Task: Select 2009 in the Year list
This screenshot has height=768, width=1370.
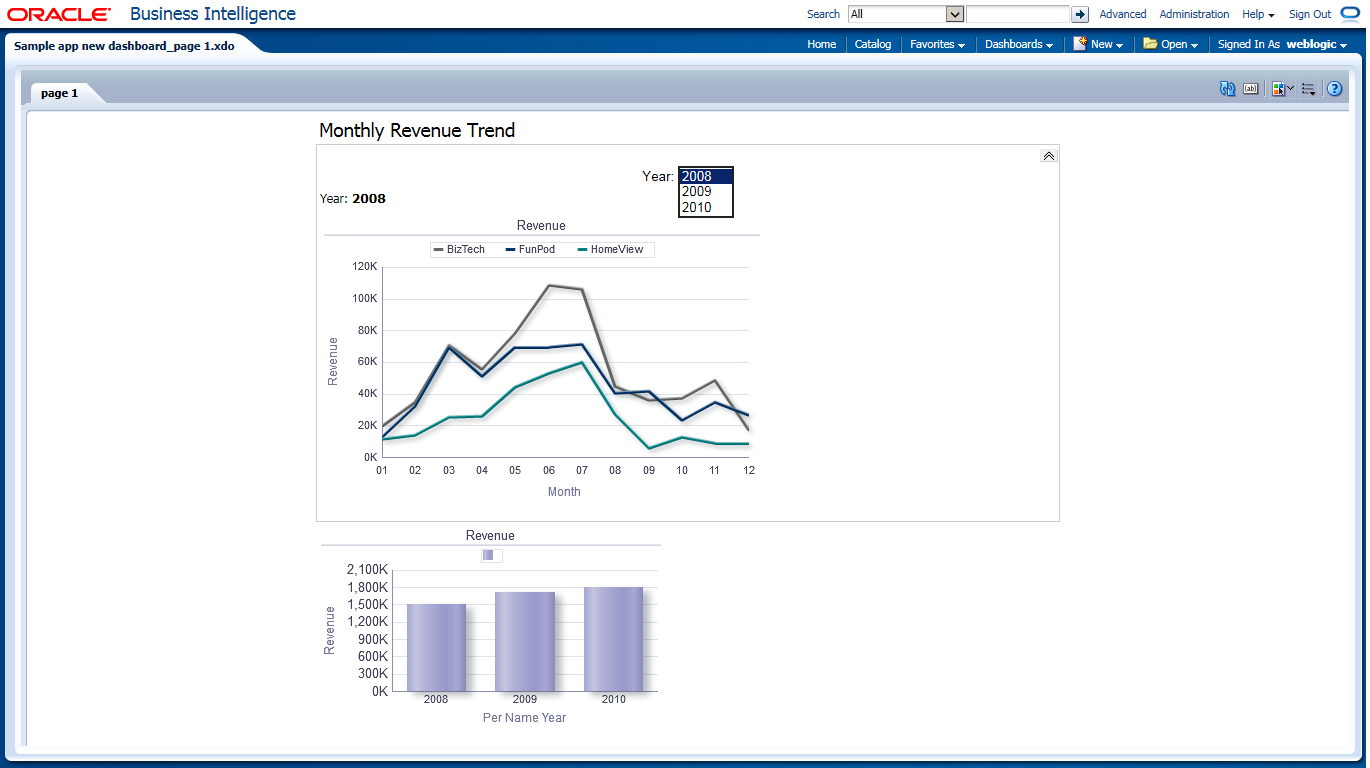Action: click(706, 192)
